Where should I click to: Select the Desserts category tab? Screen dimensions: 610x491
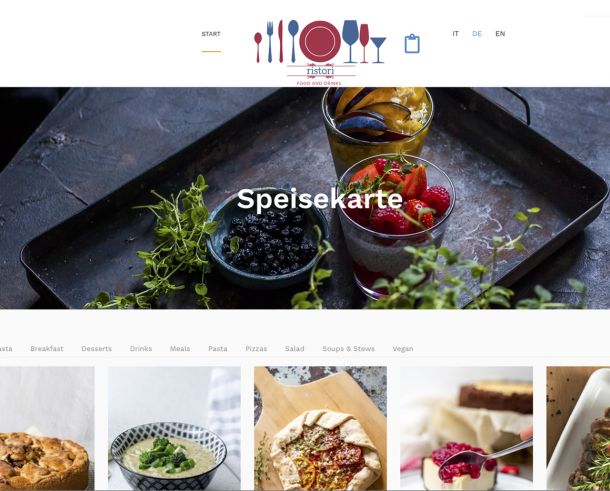[96, 349]
